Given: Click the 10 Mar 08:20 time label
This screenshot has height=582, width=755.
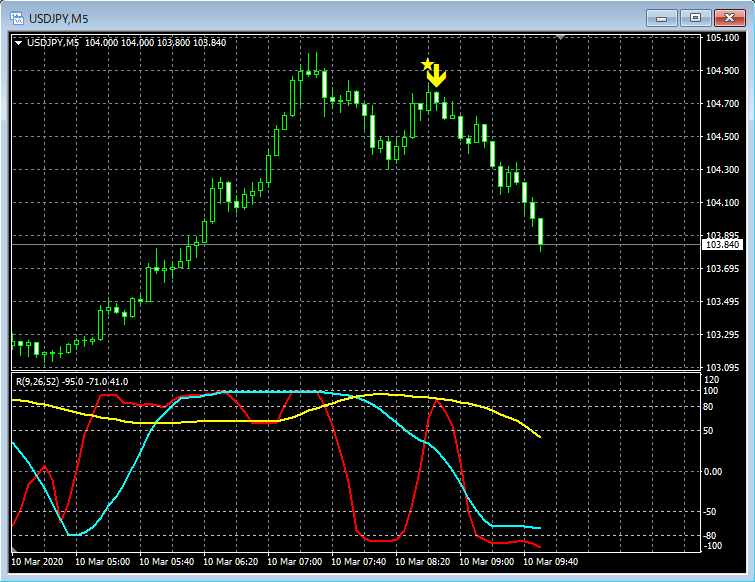Looking at the screenshot, I should (423, 562).
